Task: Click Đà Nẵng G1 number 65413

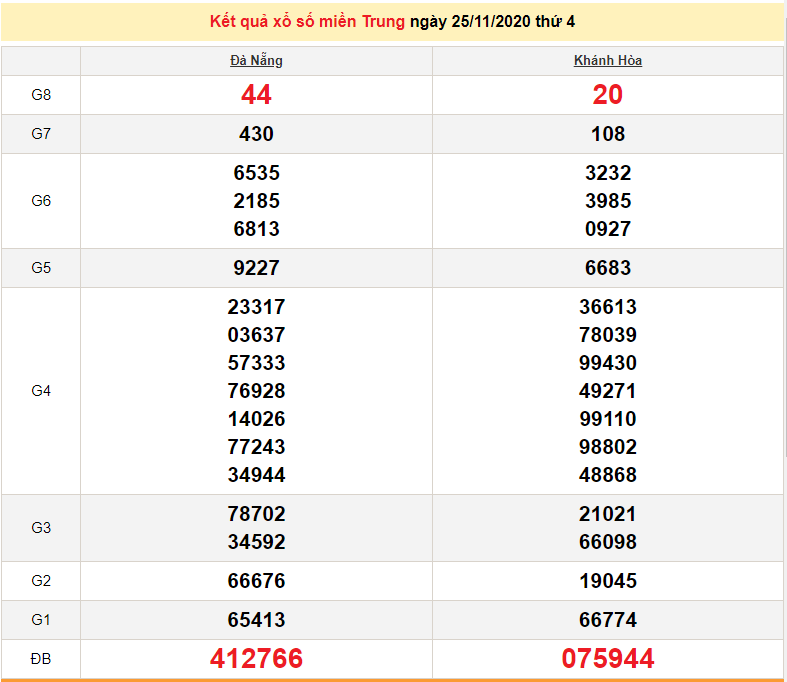Action: coord(256,620)
